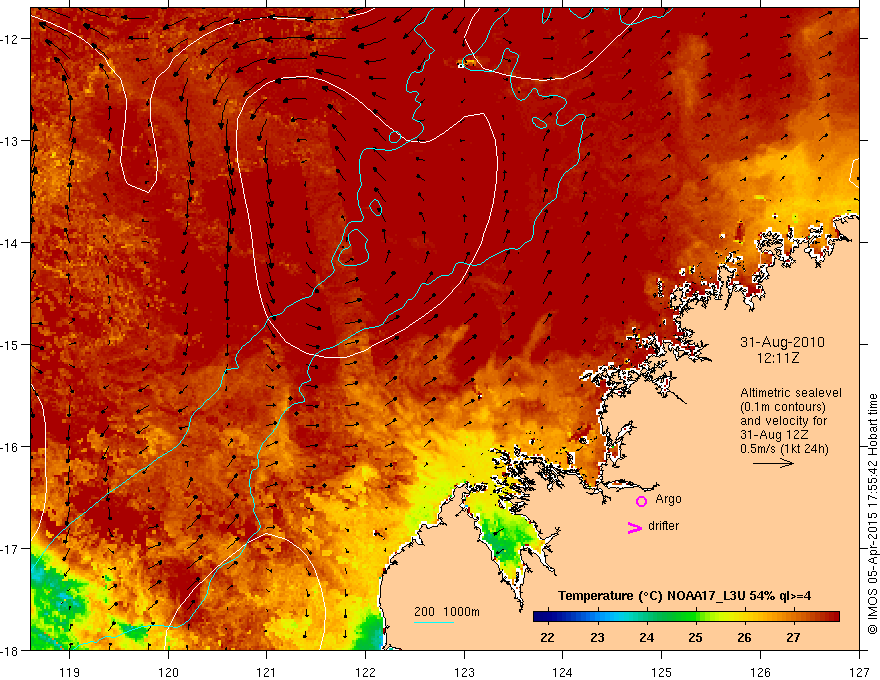Click the latitude axis label -18
This screenshot has width=880, height=680.
[x=11, y=651]
